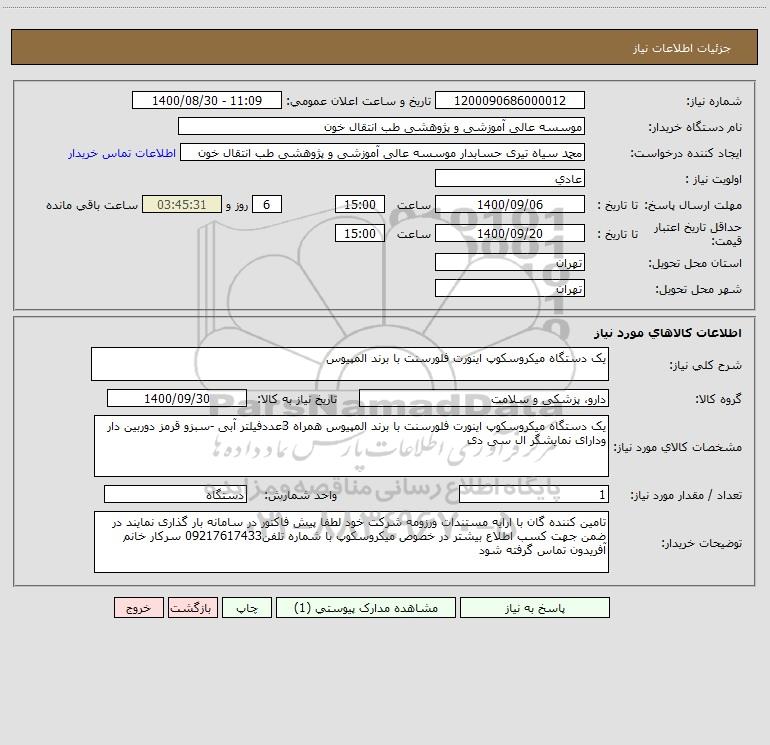Click unit of measure field دستگاه
This screenshot has width=770, height=745.
175,494
